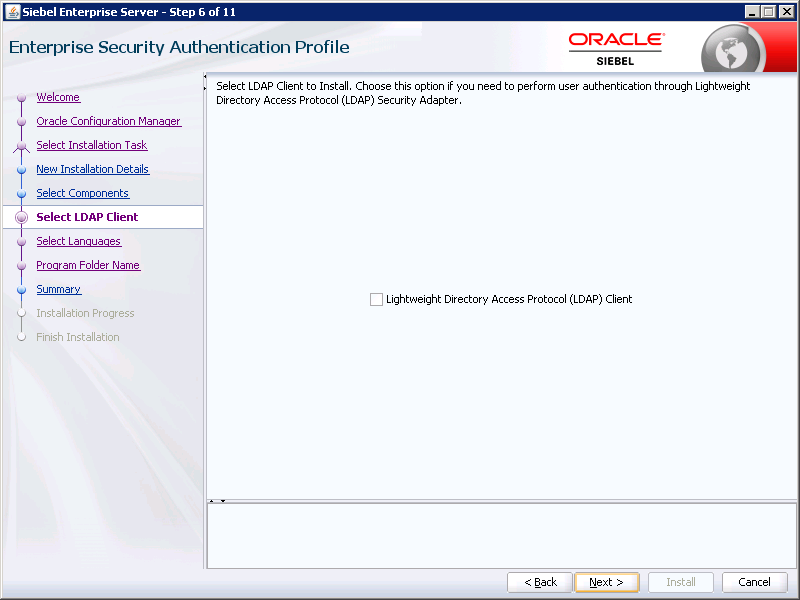The image size is (800, 600).
Task: Click the Back button
Action: [540, 582]
